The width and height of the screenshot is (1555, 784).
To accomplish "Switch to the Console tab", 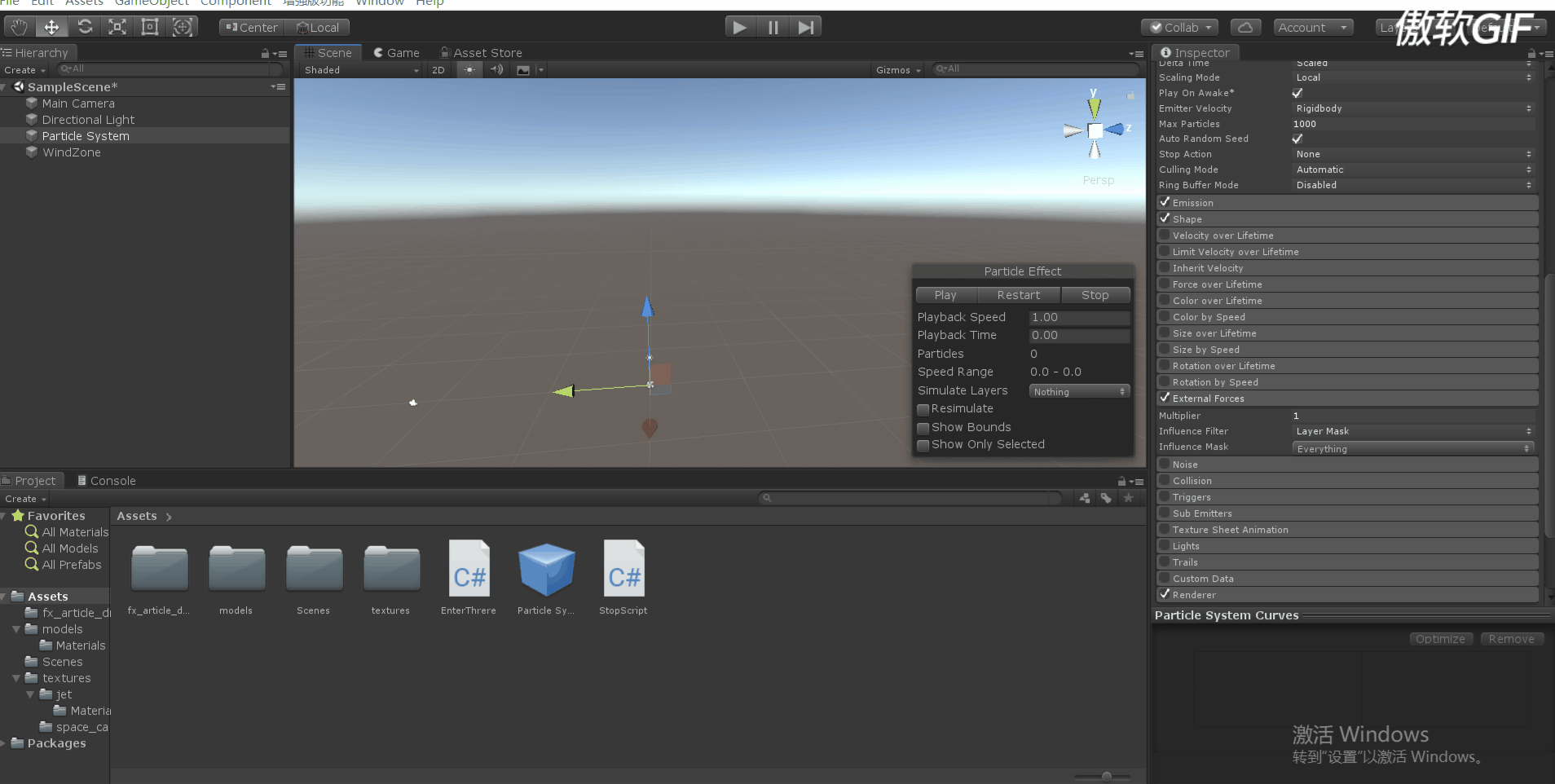I will 107,481.
